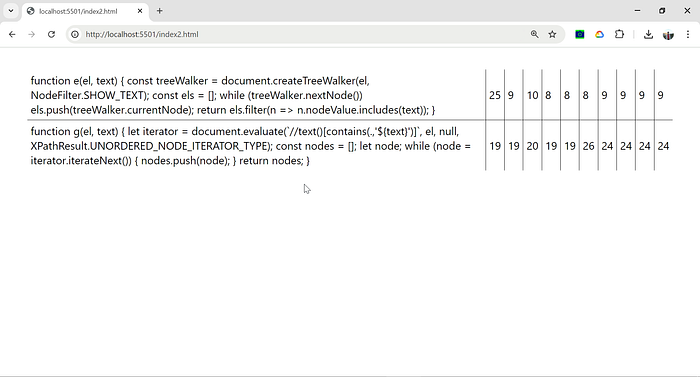Minimize the browser window
The width and height of the screenshot is (700, 377).
638,11
